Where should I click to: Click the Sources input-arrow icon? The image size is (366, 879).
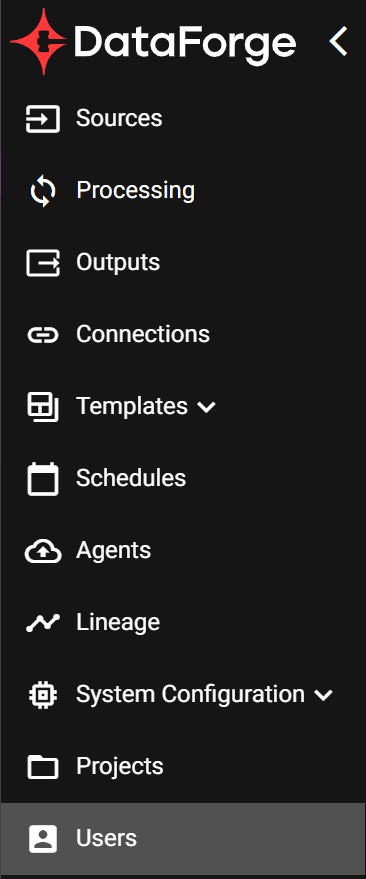pyautogui.click(x=43, y=119)
